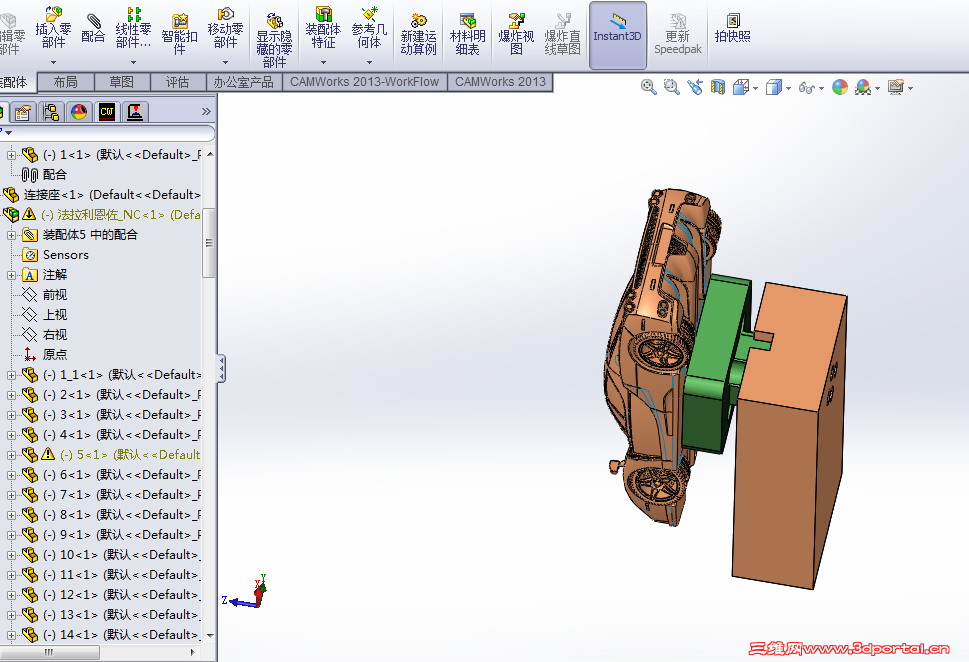Take a snapshot with 拍快照
The width and height of the screenshot is (969, 662).
[732, 28]
